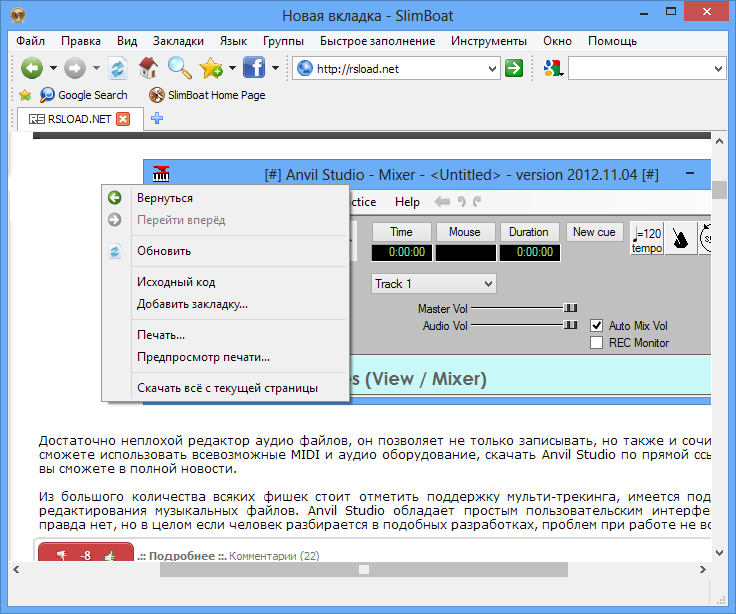Click the Подробнее link

pyautogui.click(x=182, y=556)
